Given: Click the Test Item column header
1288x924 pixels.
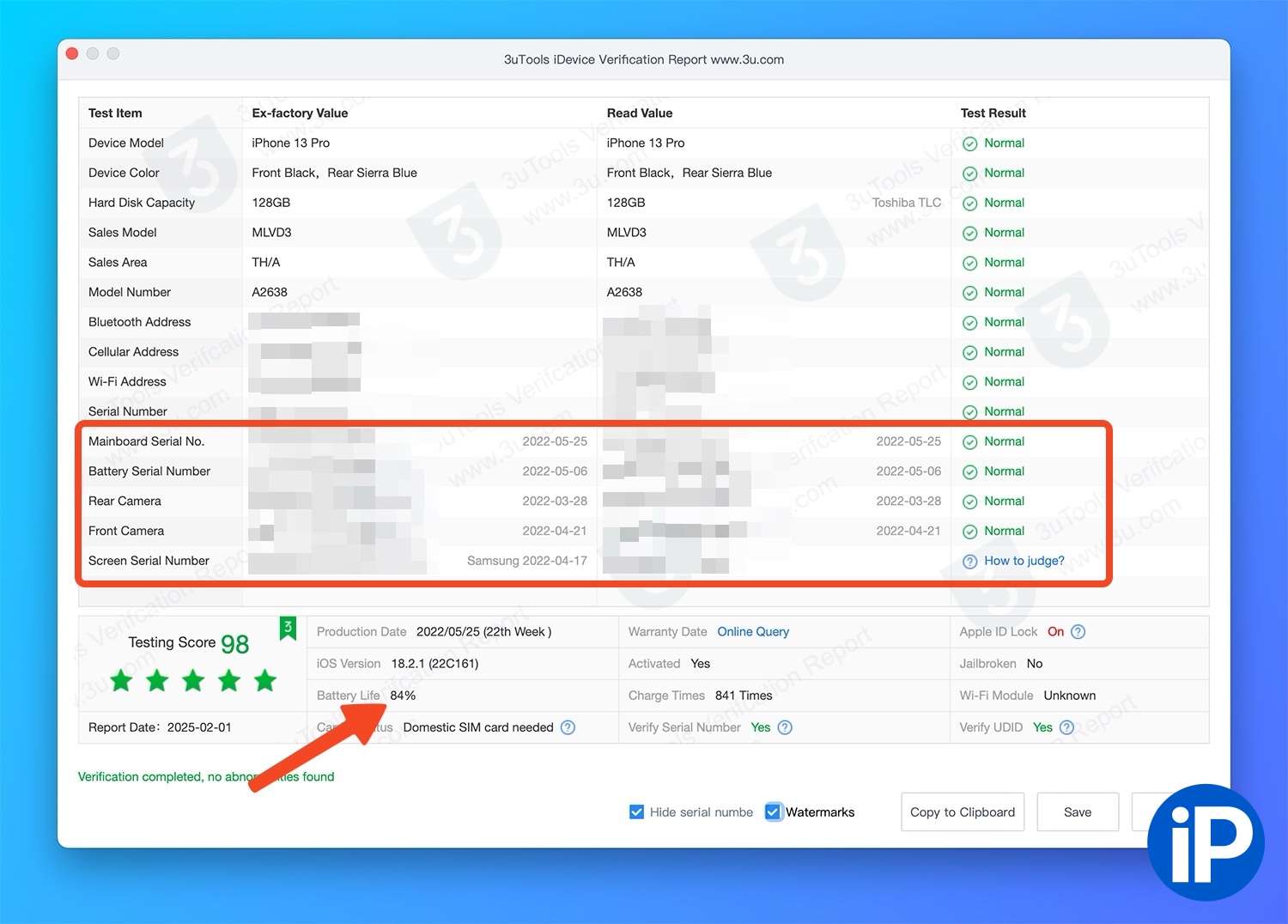Looking at the screenshot, I should tap(115, 112).
